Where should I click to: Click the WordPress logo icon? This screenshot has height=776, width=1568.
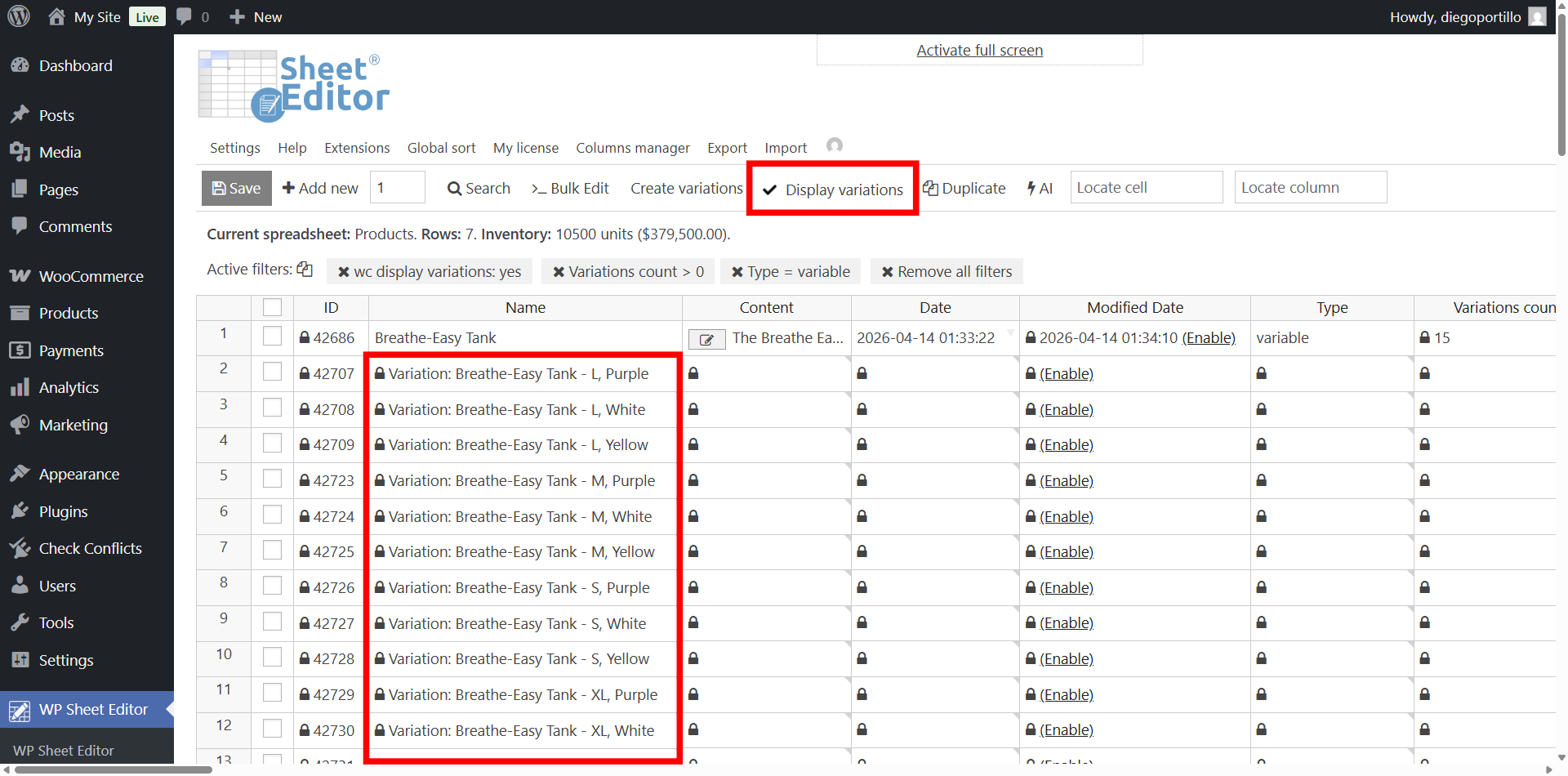[x=19, y=16]
